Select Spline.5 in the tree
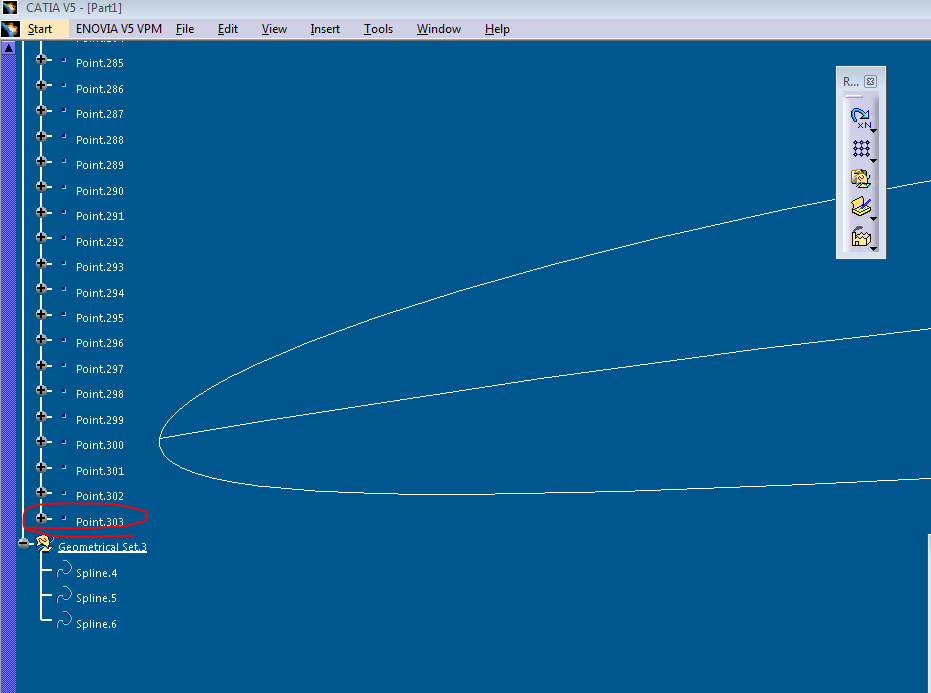The image size is (931, 693). (x=97, y=598)
